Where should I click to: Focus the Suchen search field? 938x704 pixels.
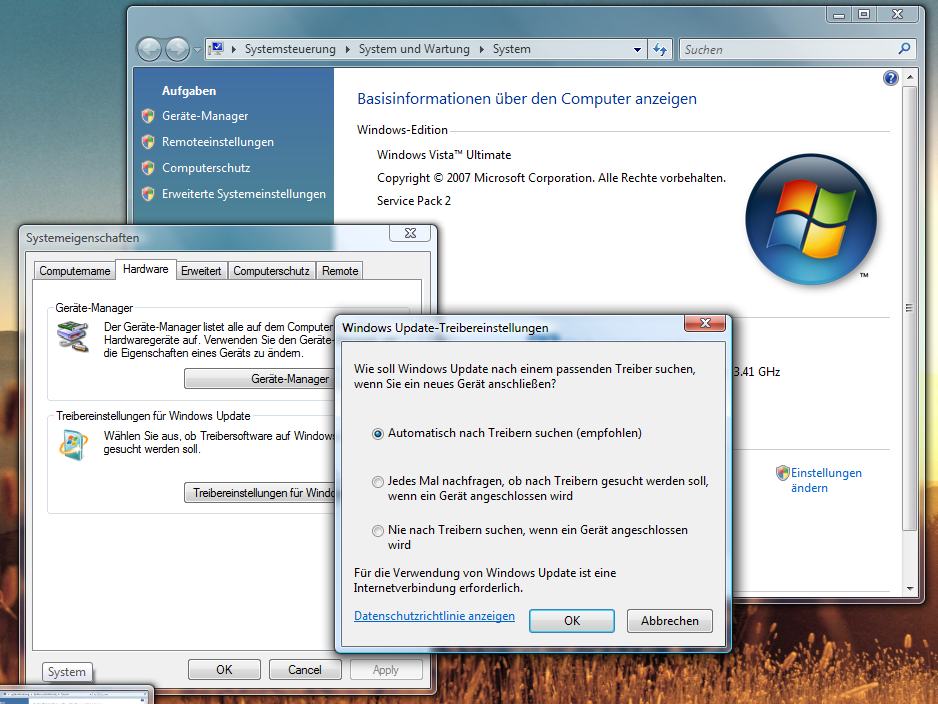pyautogui.click(x=789, y=50)
